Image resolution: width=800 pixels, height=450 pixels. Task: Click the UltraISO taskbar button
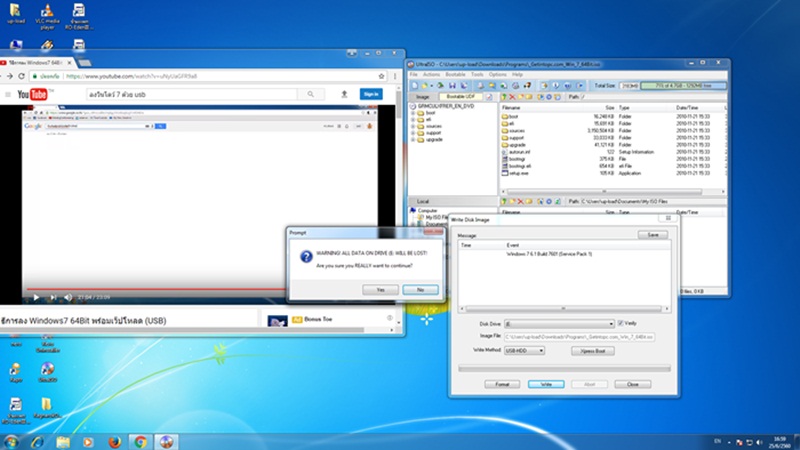click(x=166, y=442)
